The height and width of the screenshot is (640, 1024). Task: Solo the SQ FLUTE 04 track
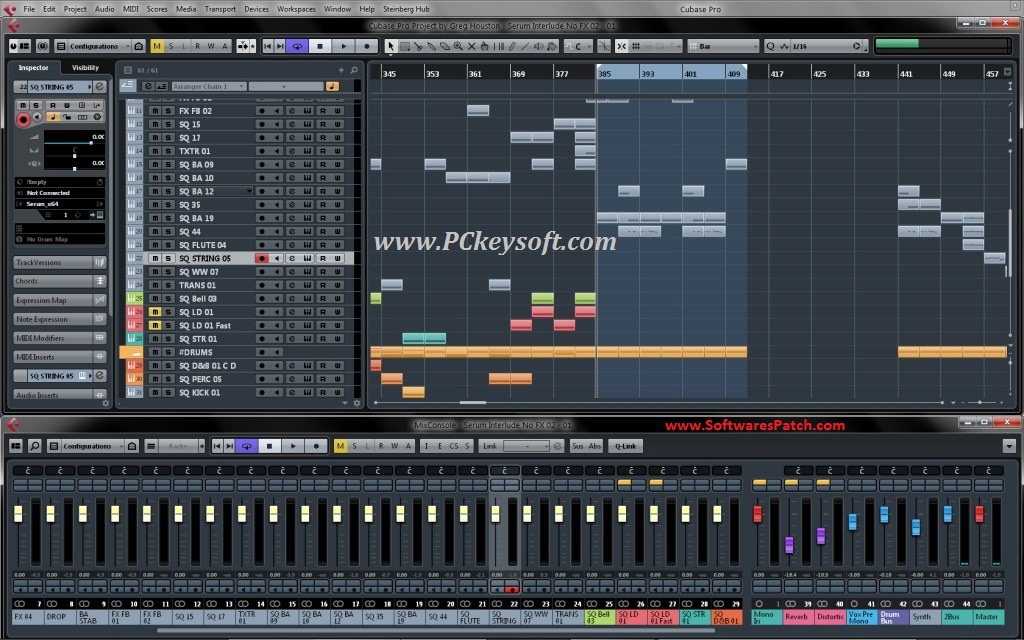coord(168,245)
